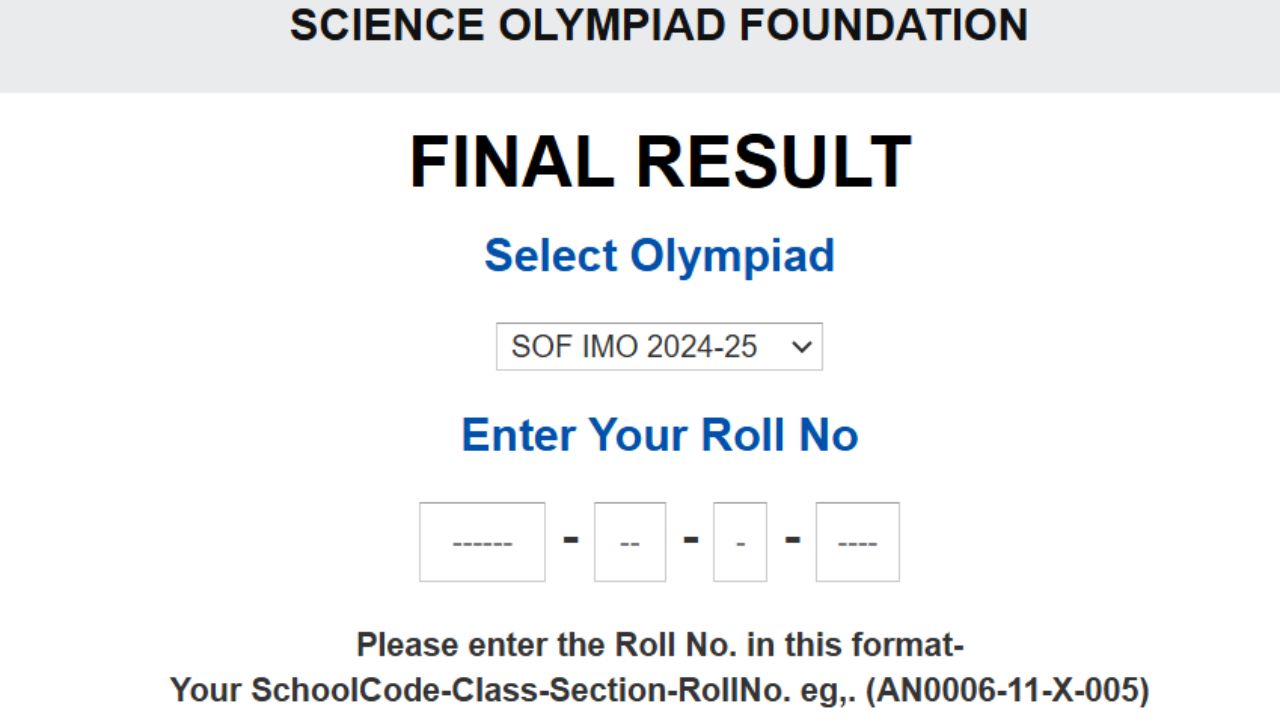Click the dash separator between input boxes
This screenshot has height=720, width=1280.
572,541
